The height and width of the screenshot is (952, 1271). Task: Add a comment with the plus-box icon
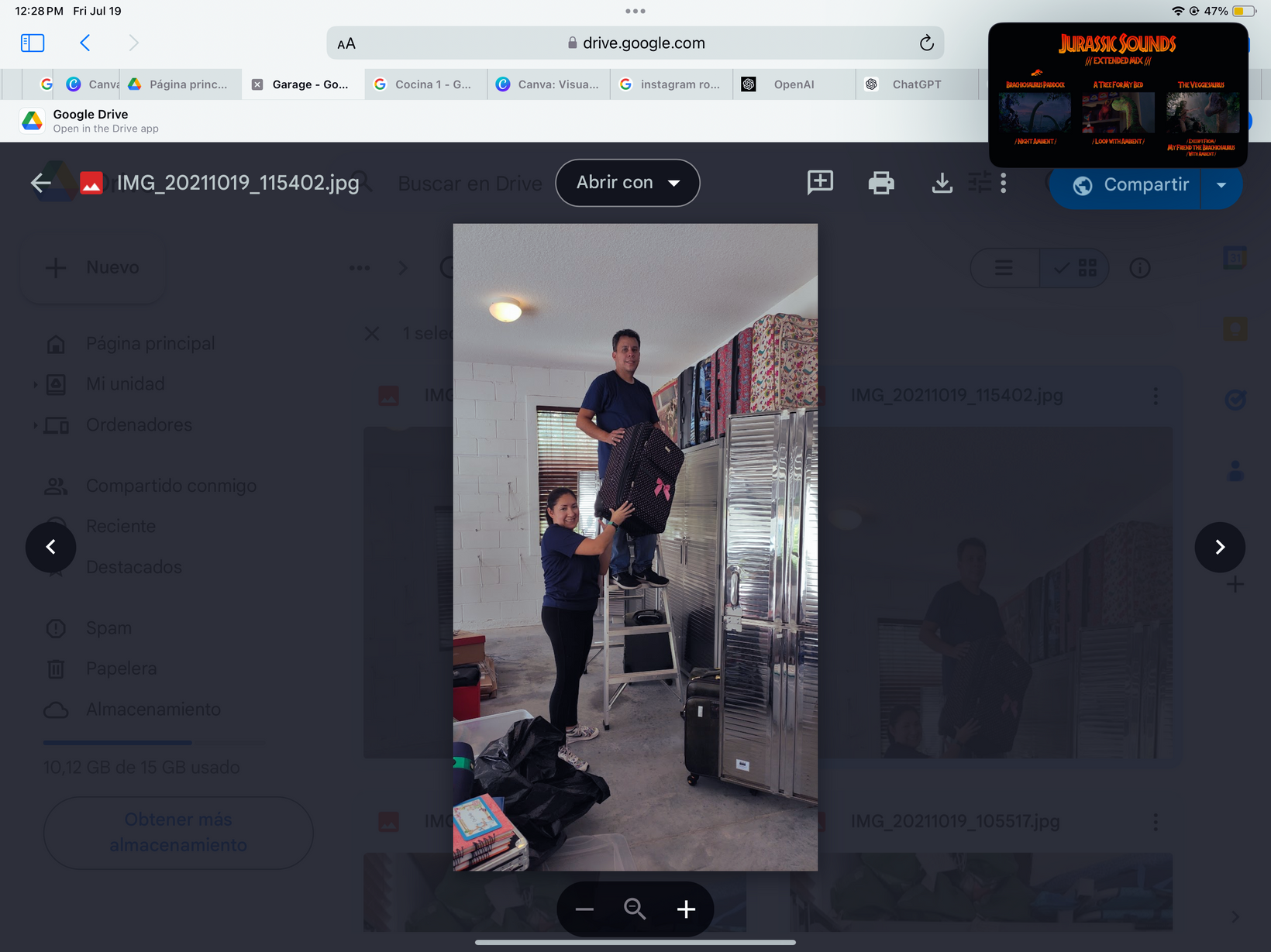tap(820, 182)
